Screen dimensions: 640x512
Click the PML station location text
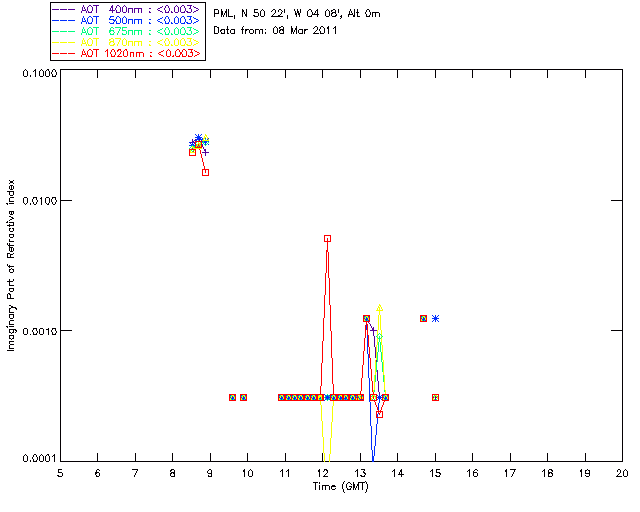(297, 13)
